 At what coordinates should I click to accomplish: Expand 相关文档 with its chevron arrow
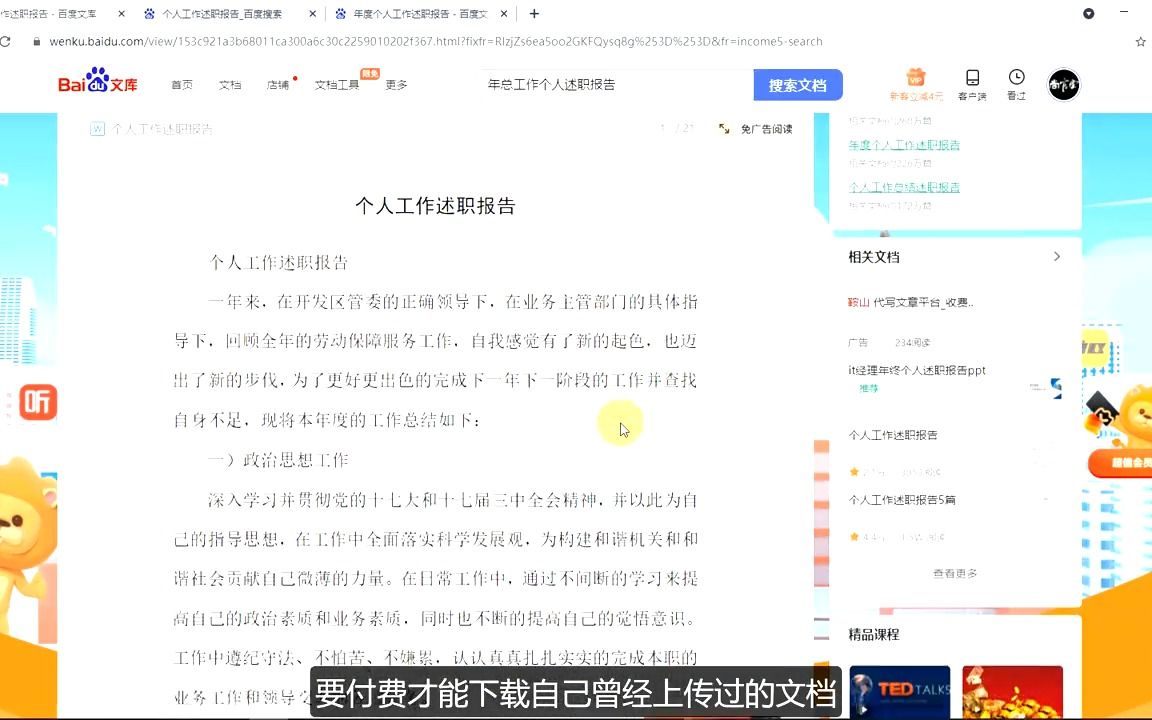(x=1057, y=256)
